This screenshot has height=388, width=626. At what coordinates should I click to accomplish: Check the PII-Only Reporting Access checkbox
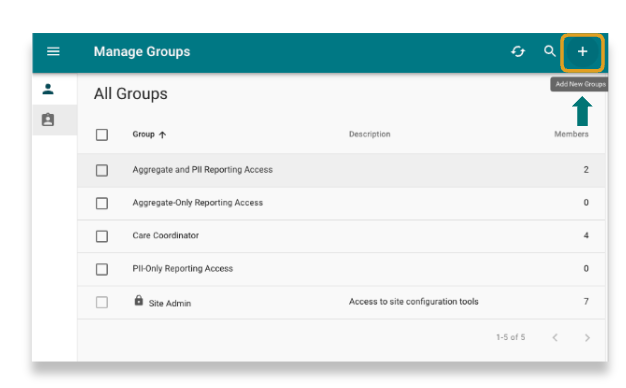(x=102, y=269)
